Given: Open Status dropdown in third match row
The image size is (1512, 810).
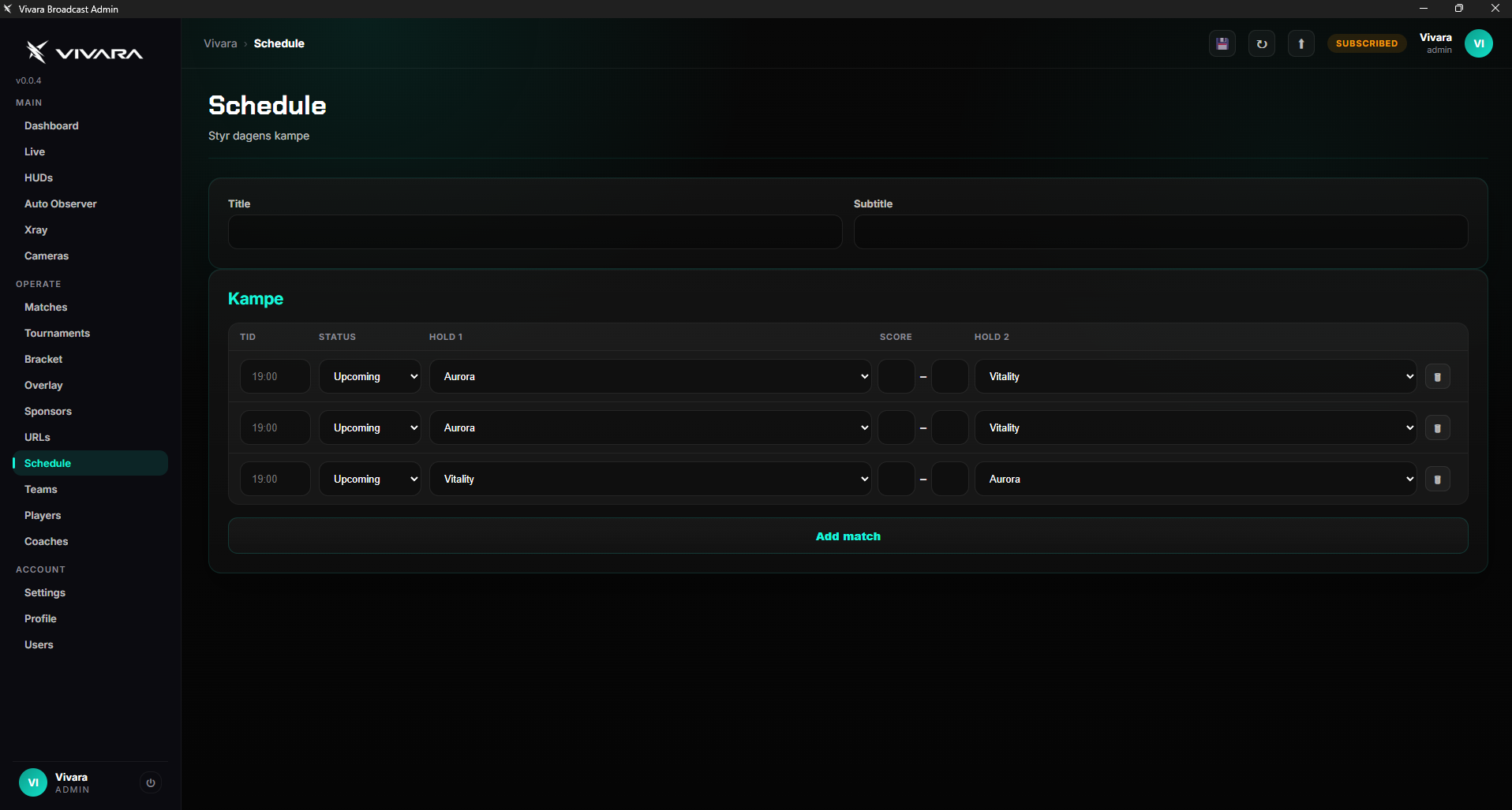Looking at the screenshot, I should [370, 479].
